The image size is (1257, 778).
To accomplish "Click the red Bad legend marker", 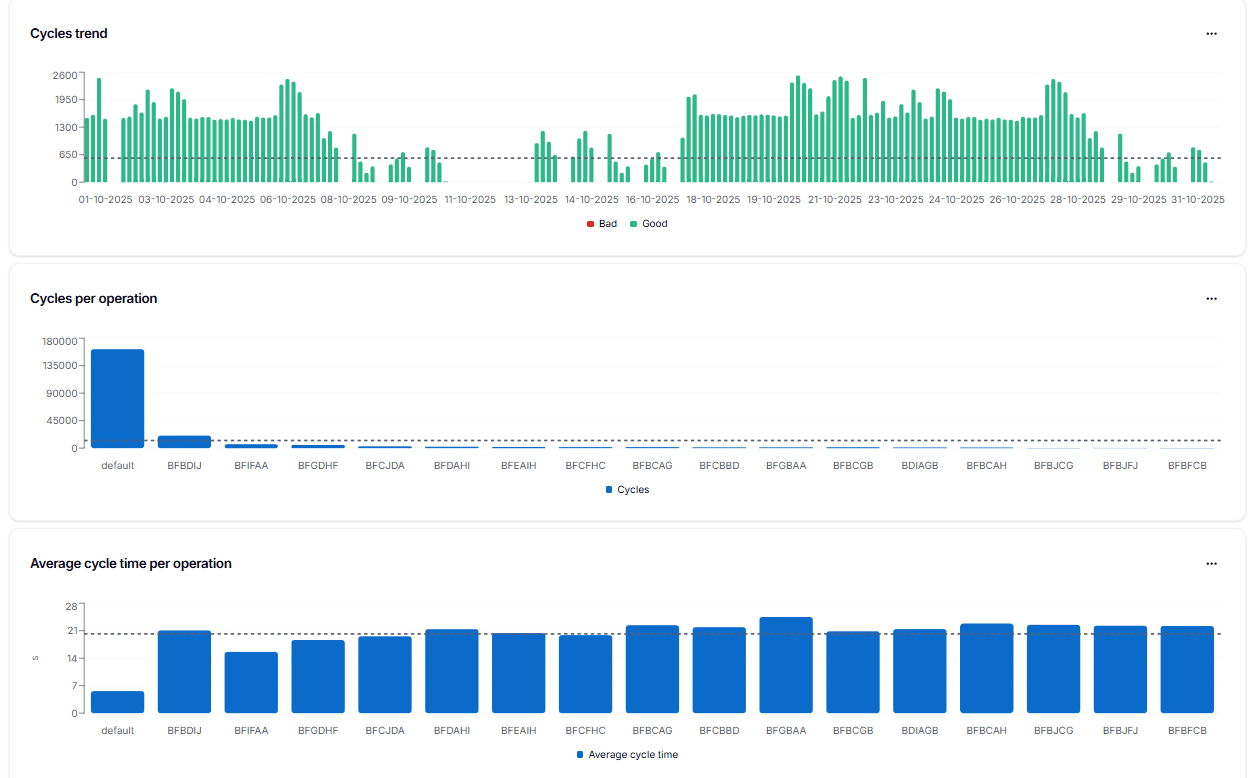I will pos(590,224).
